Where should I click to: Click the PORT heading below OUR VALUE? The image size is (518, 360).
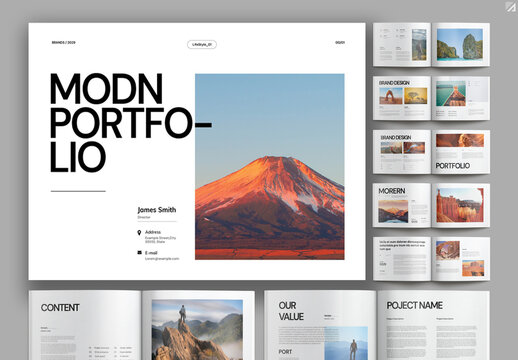point(285,352)
